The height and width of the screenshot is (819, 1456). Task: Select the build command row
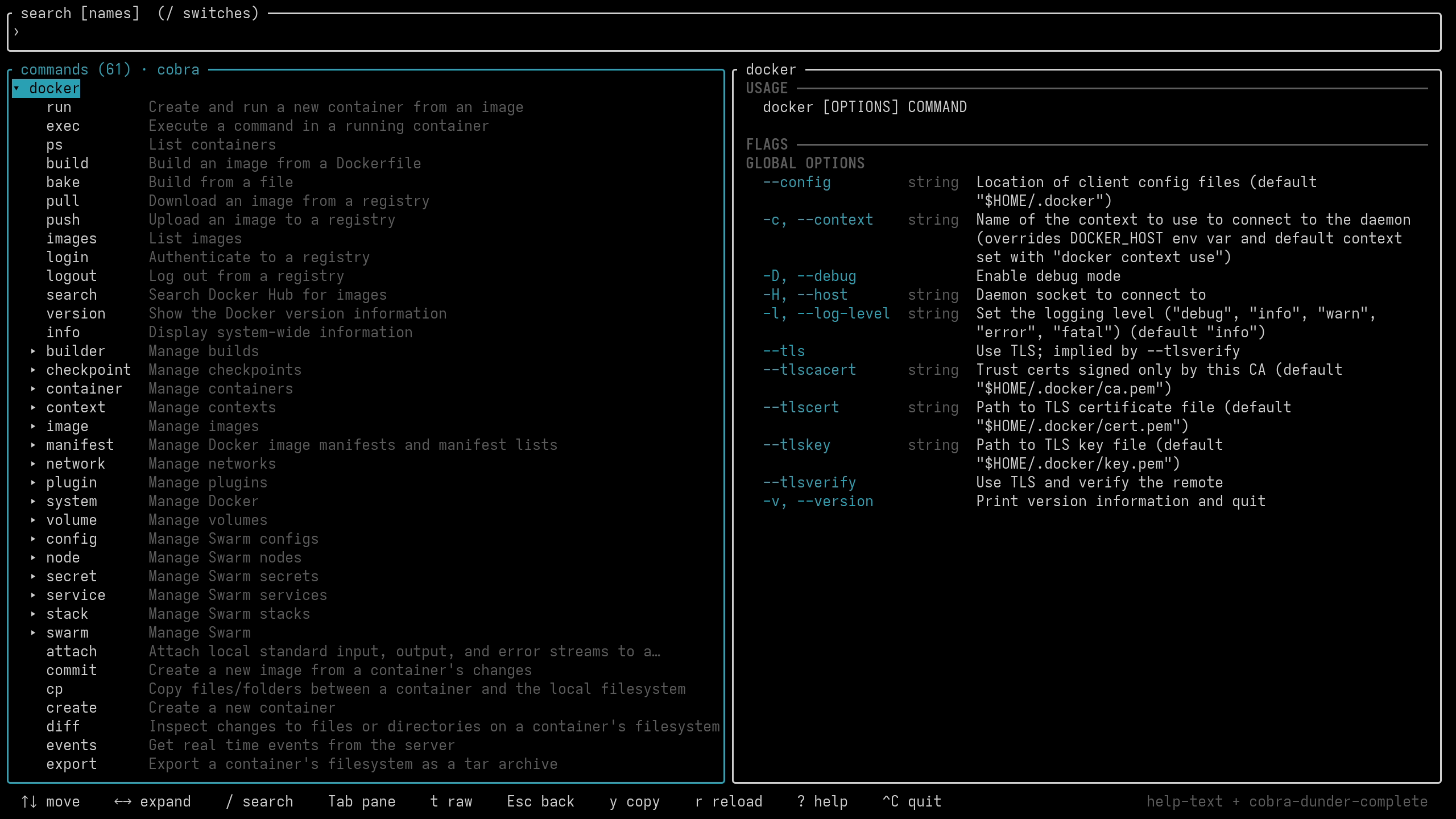coord(367,164)
